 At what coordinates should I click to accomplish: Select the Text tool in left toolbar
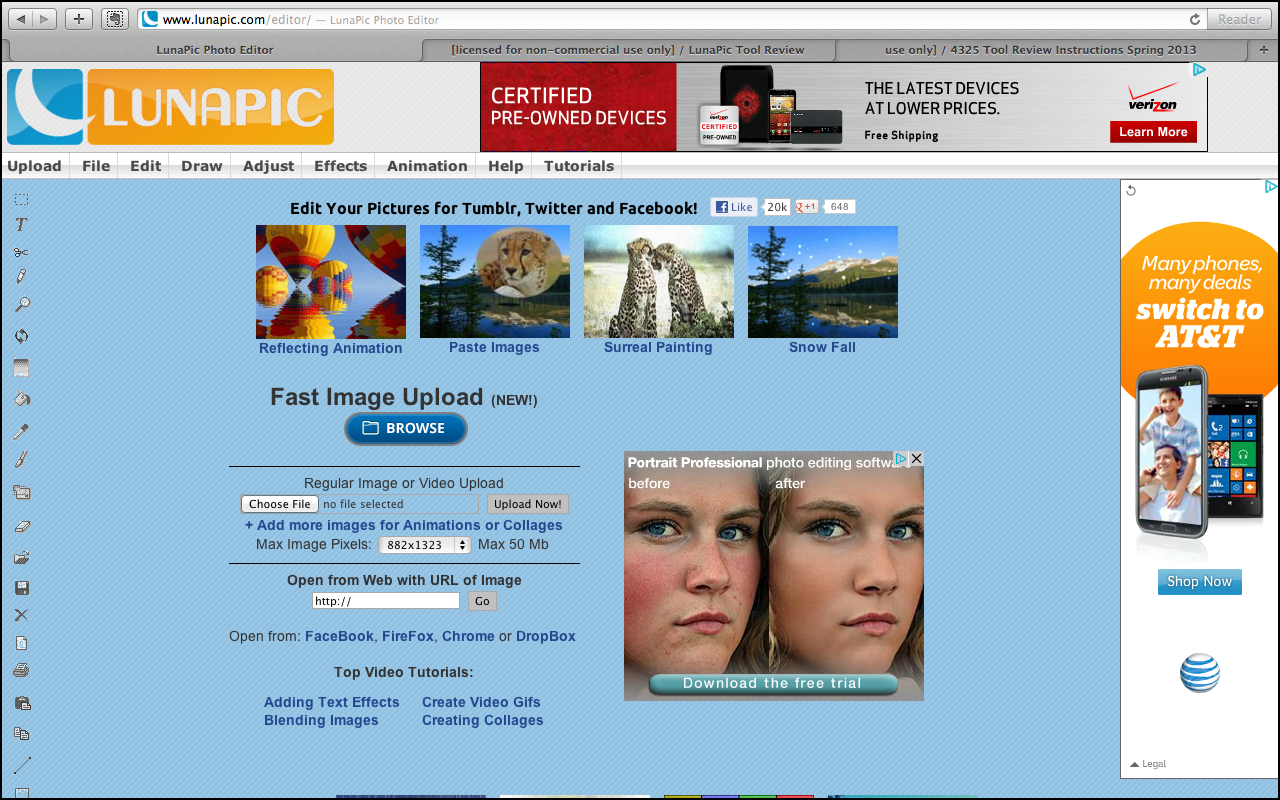tap(21, 225)
